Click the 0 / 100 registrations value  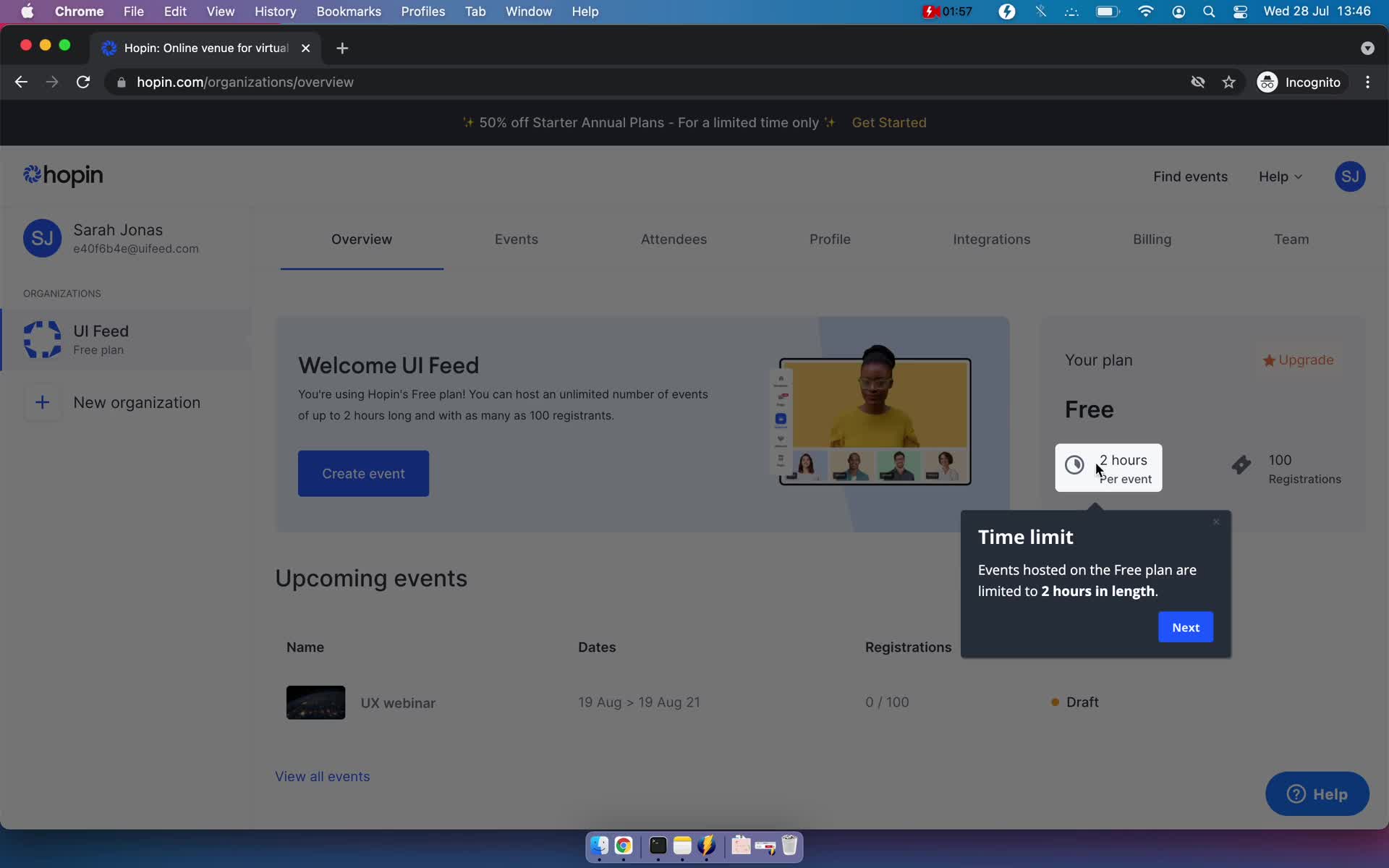point(887,702)
